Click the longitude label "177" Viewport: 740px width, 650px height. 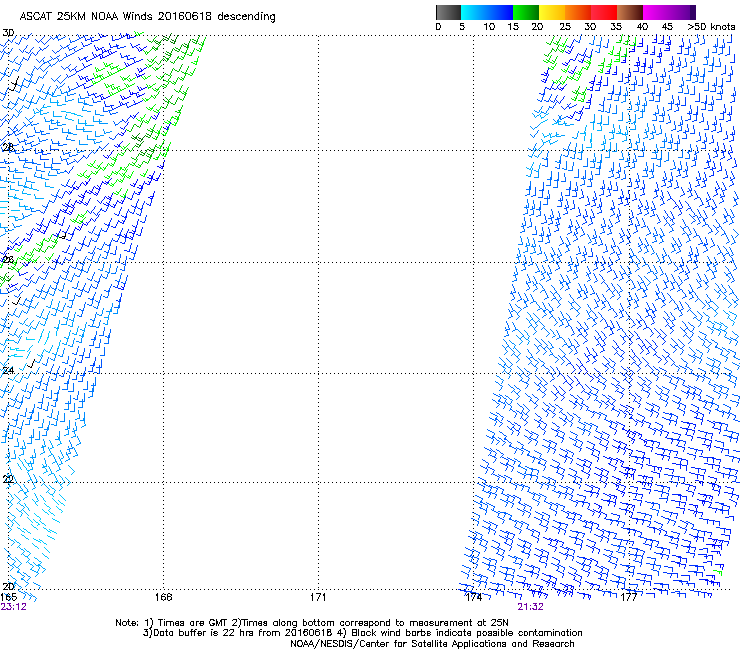click(629, 597)
